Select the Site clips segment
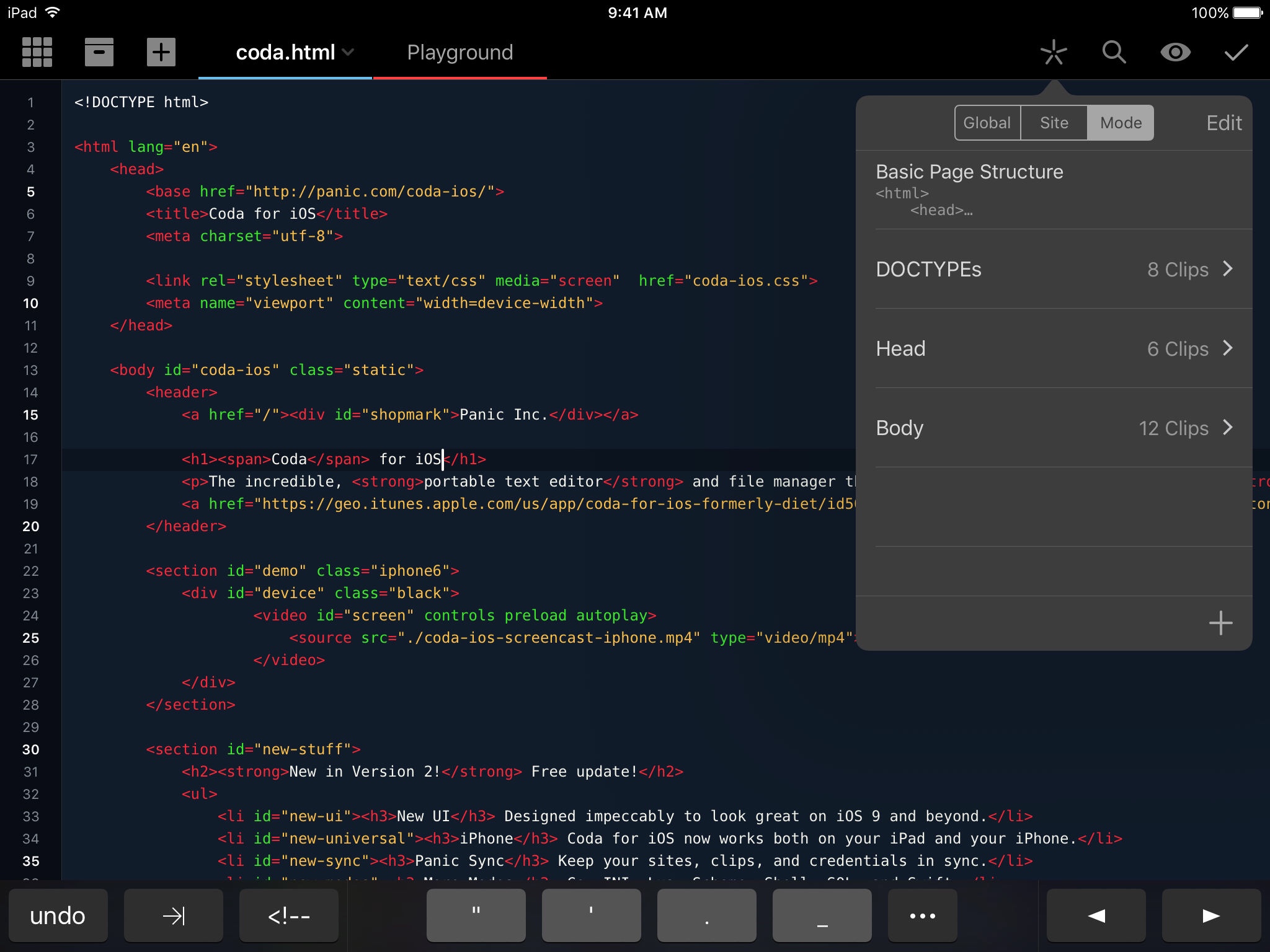Image resolution: width=1270 pixels, height=952 pixels. (1054, 123)
